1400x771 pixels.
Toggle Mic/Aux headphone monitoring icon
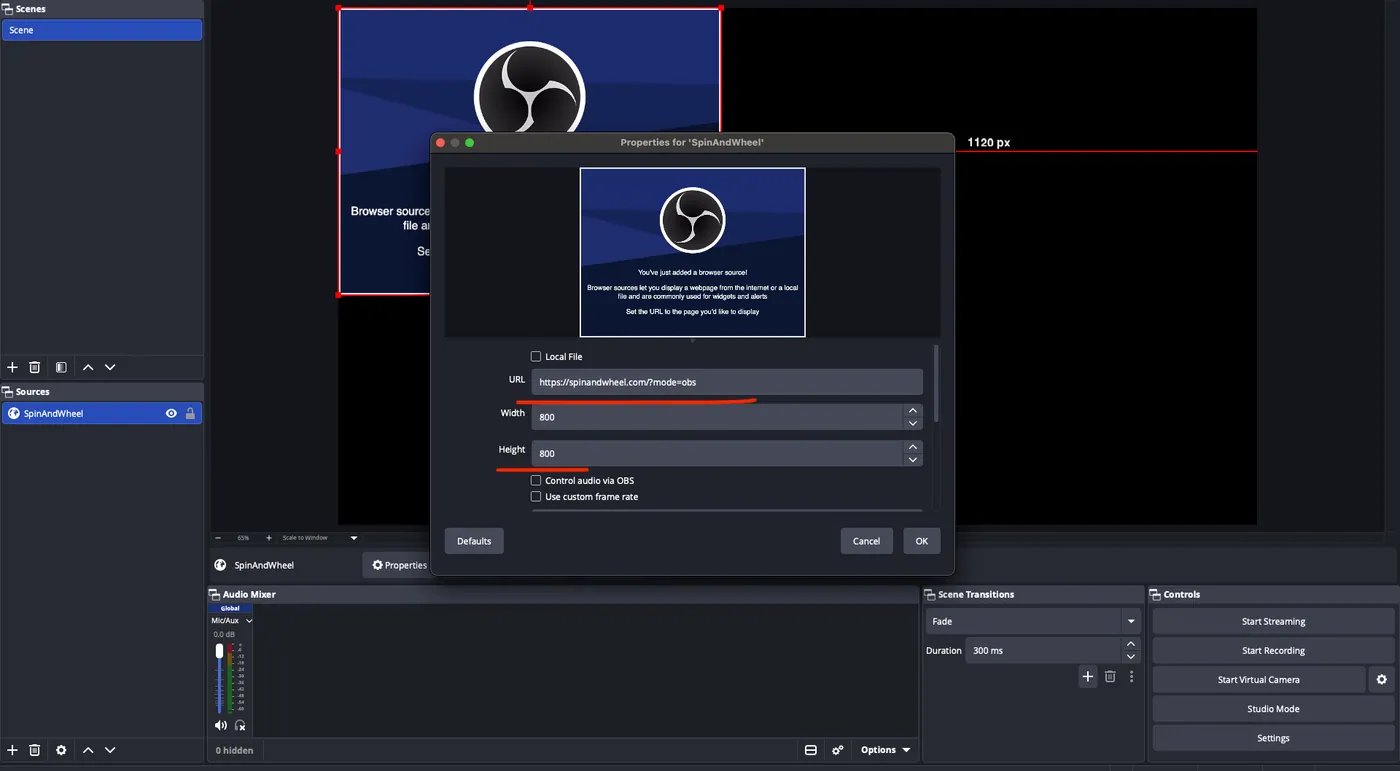click(x=240, y=725)
